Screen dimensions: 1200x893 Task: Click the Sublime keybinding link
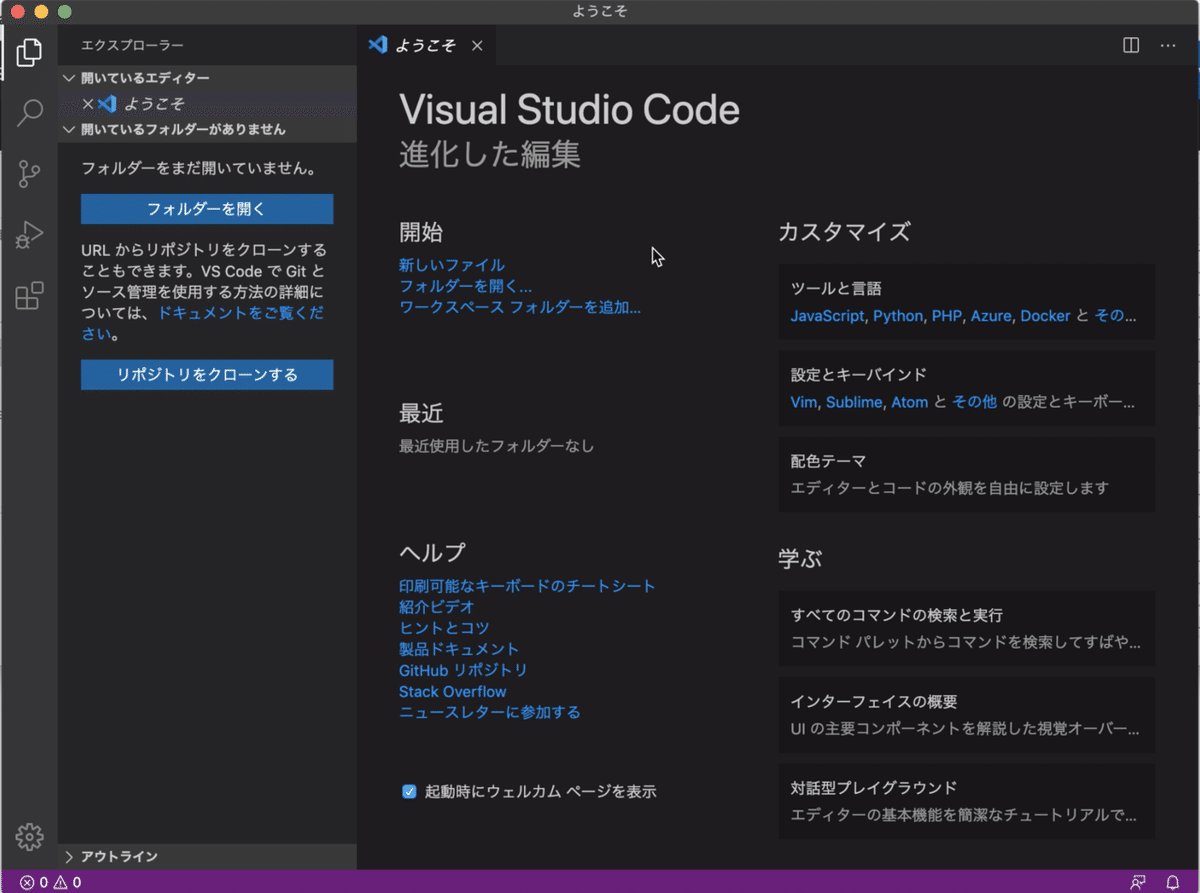pyautogui.click(x=854, y=402)
